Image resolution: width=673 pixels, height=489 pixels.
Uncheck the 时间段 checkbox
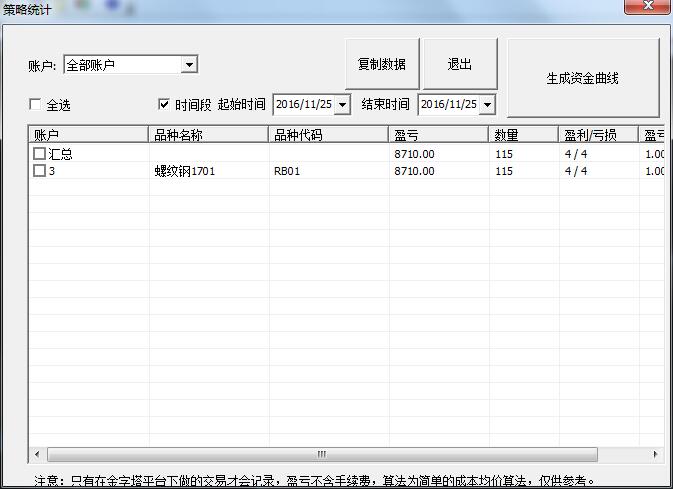[165, 104]
